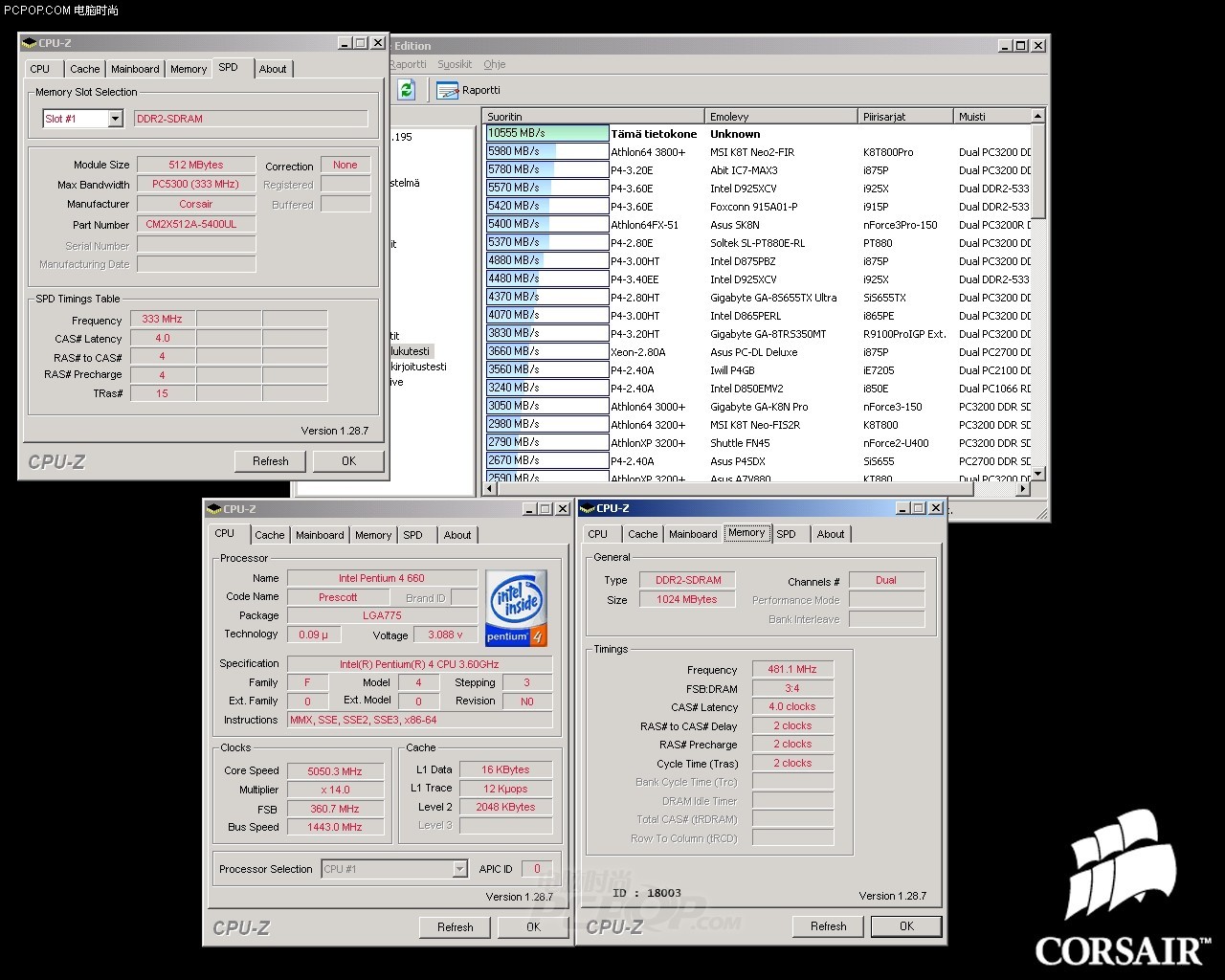Click the green refresh icon in the benchmark window toolbar
The width and height of the screenshot is (1225, 980).
point(407,89)
